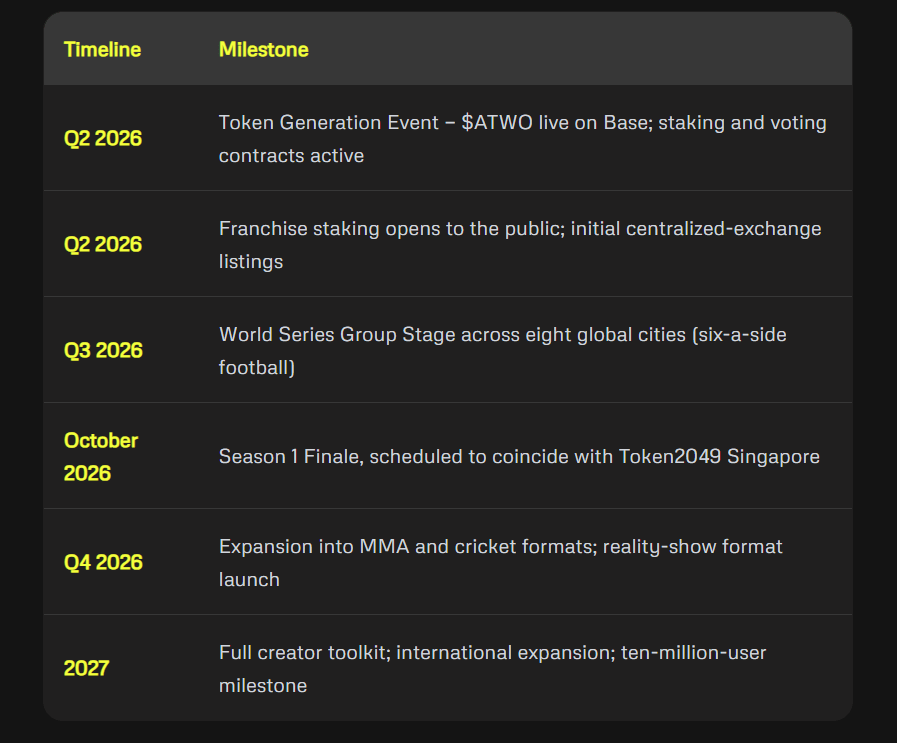The width and height of the screenshot is (897, 743).
Task: Click the Q4 2026 timeline cell
Action: pos(103,562)
